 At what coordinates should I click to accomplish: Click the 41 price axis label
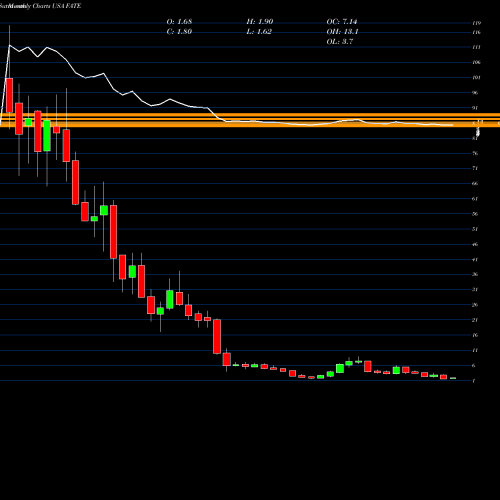tap(475, 259)
